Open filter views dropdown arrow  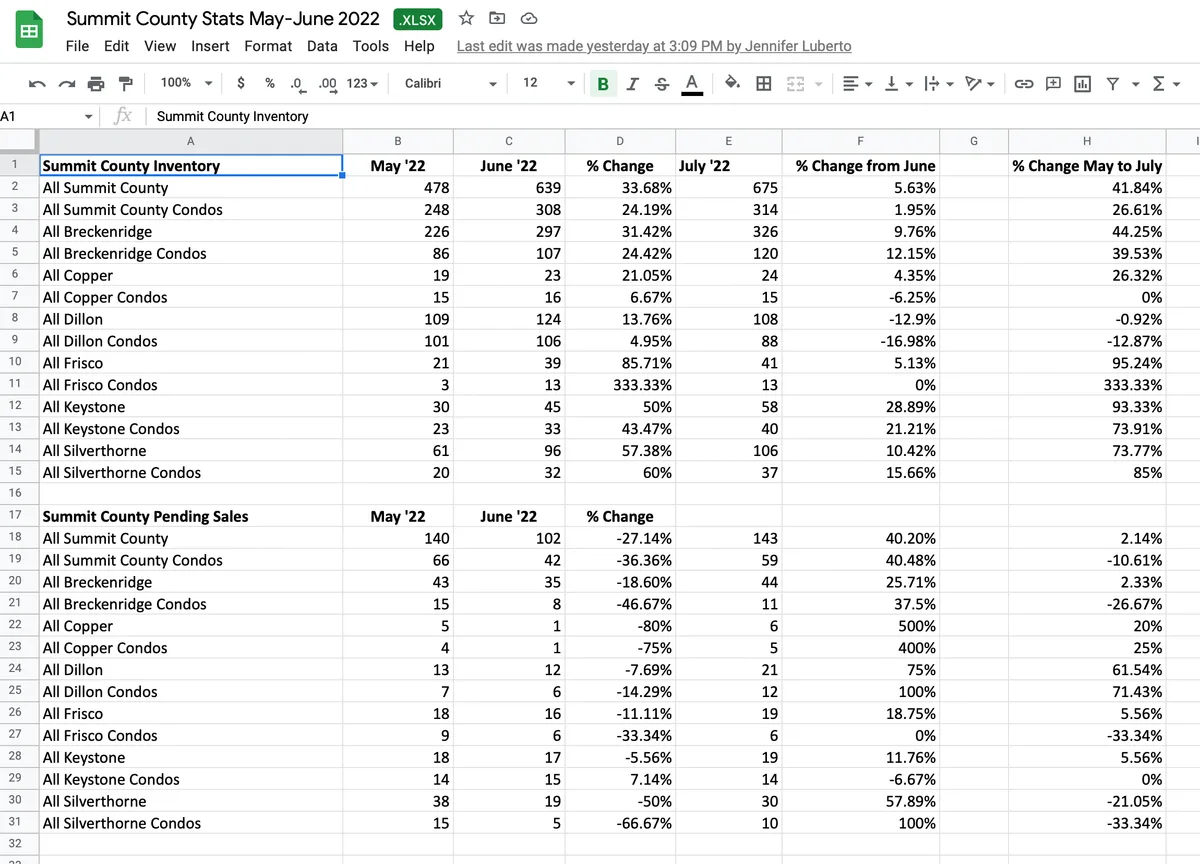pyautogui.click(x=1134, y=84)
